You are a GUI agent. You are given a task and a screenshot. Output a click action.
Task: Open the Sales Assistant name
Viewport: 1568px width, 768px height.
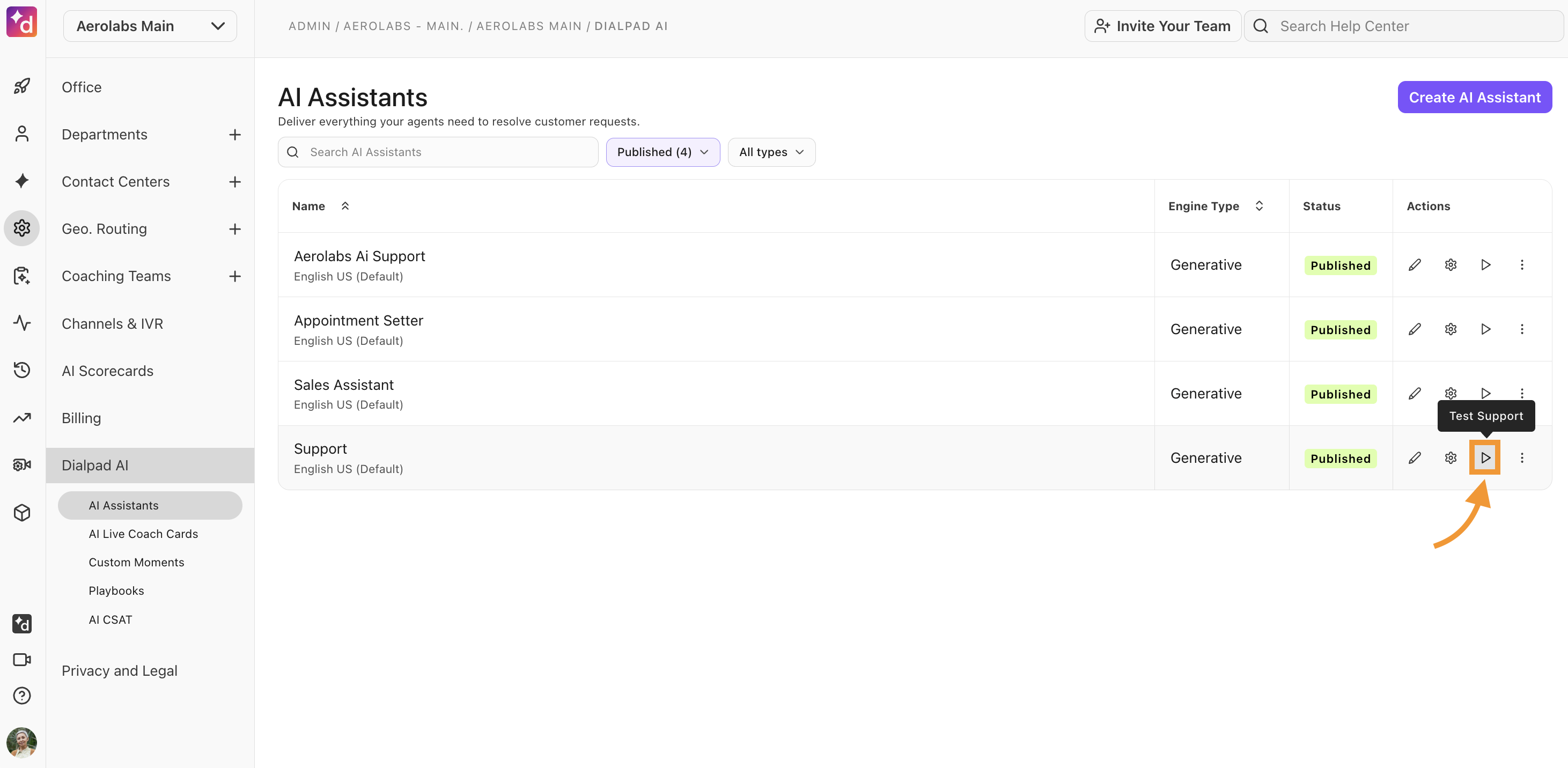[x=344, y=385]
